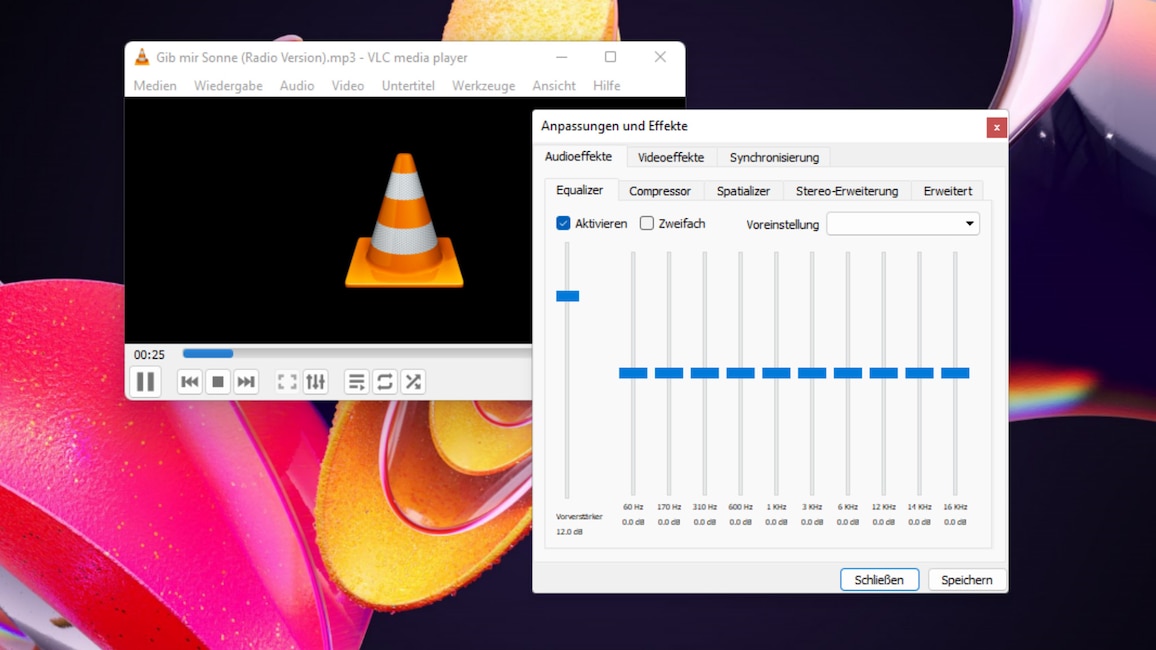Click the 14 KHz band slider handle
Image resolution: width=1156 pixels, height=650 pixels.
(x=919, y=373)
